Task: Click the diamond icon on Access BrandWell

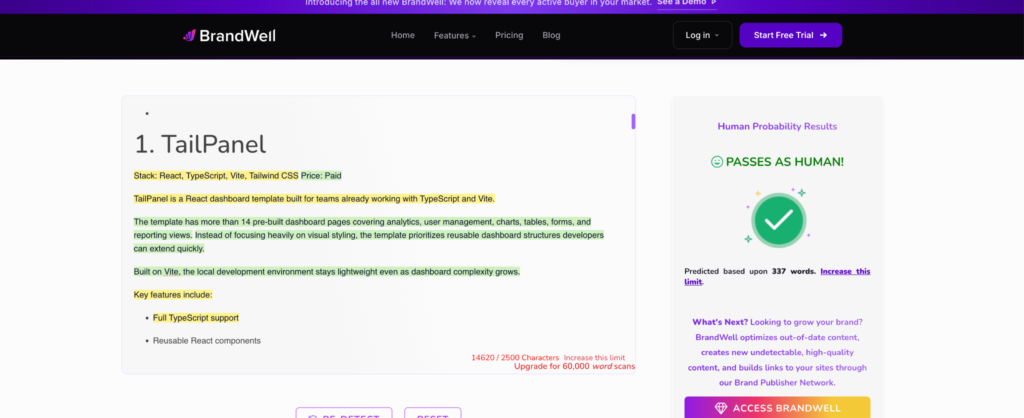Action: (721, 408)
